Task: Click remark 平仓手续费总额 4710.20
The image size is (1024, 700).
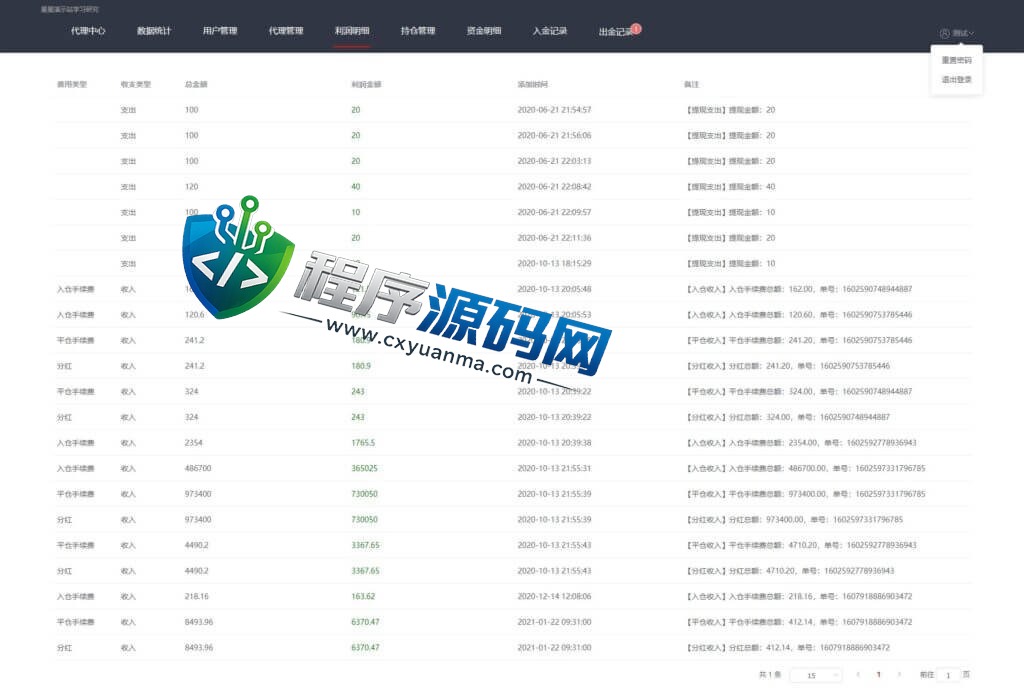Action: pos(800,545)
